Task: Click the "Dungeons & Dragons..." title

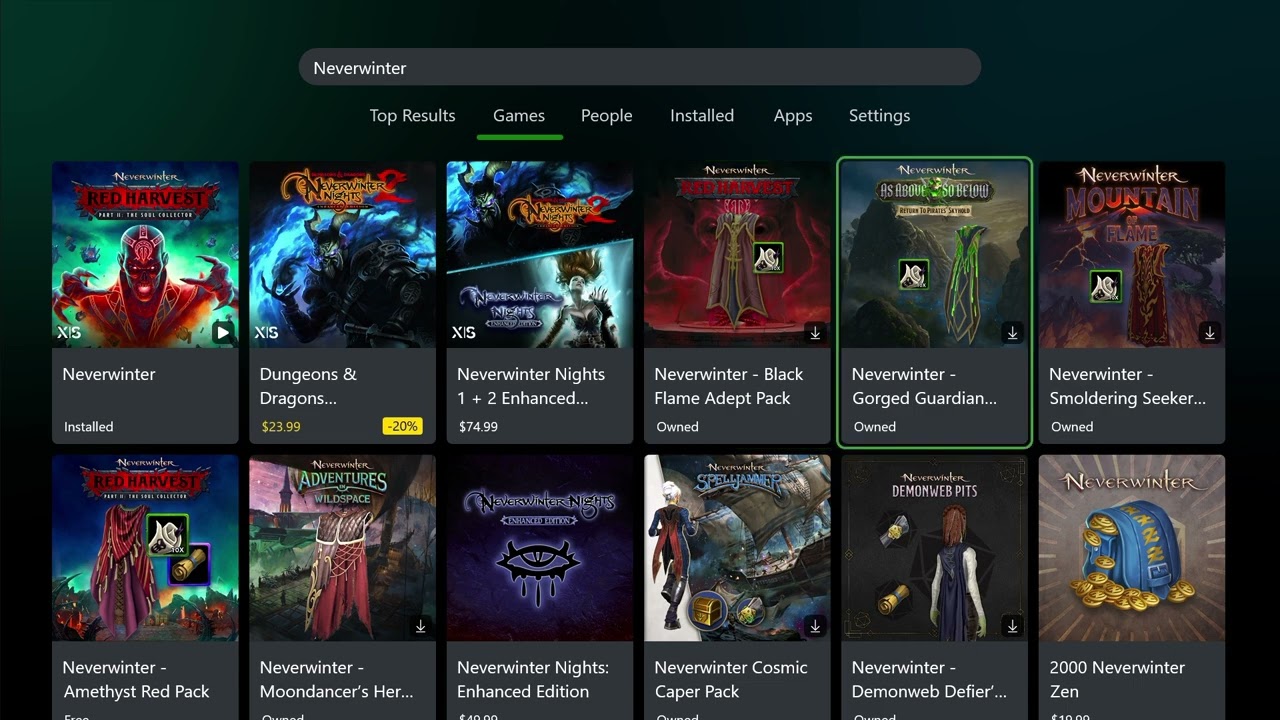Action: (x=308, y=386)
